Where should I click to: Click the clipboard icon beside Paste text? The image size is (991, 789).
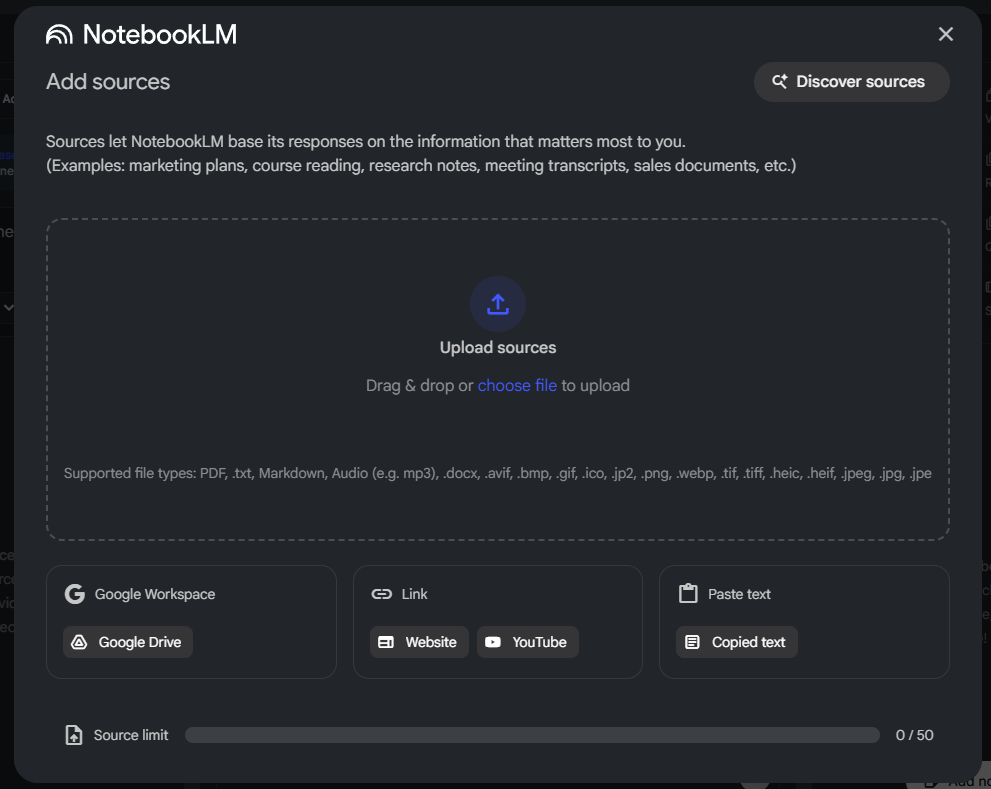point(688,593)
